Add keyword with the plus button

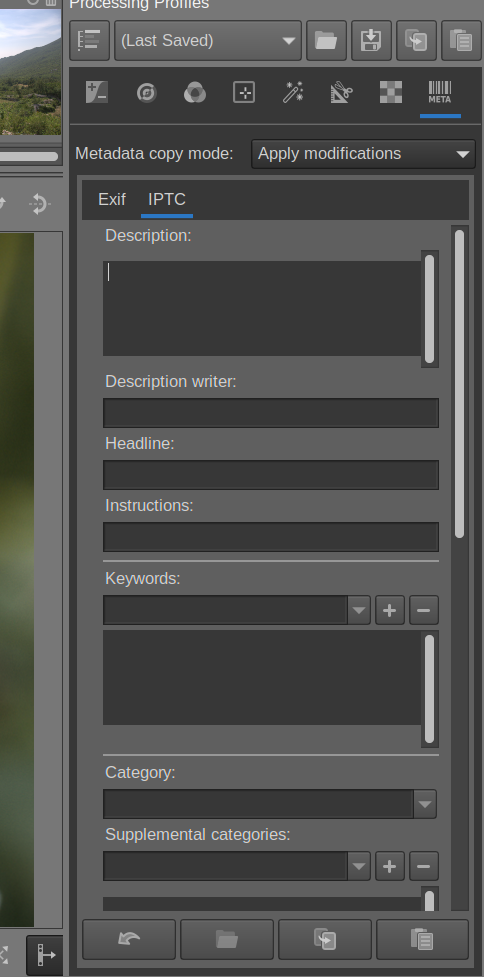coord(390,610)
